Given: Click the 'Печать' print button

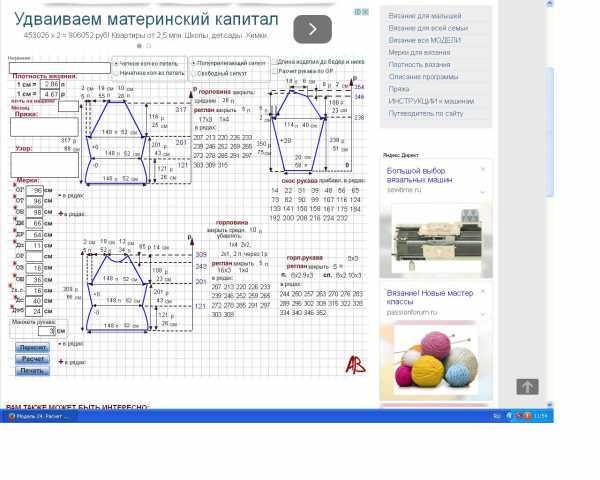Looking at the screenshot, I should point(32,371).
